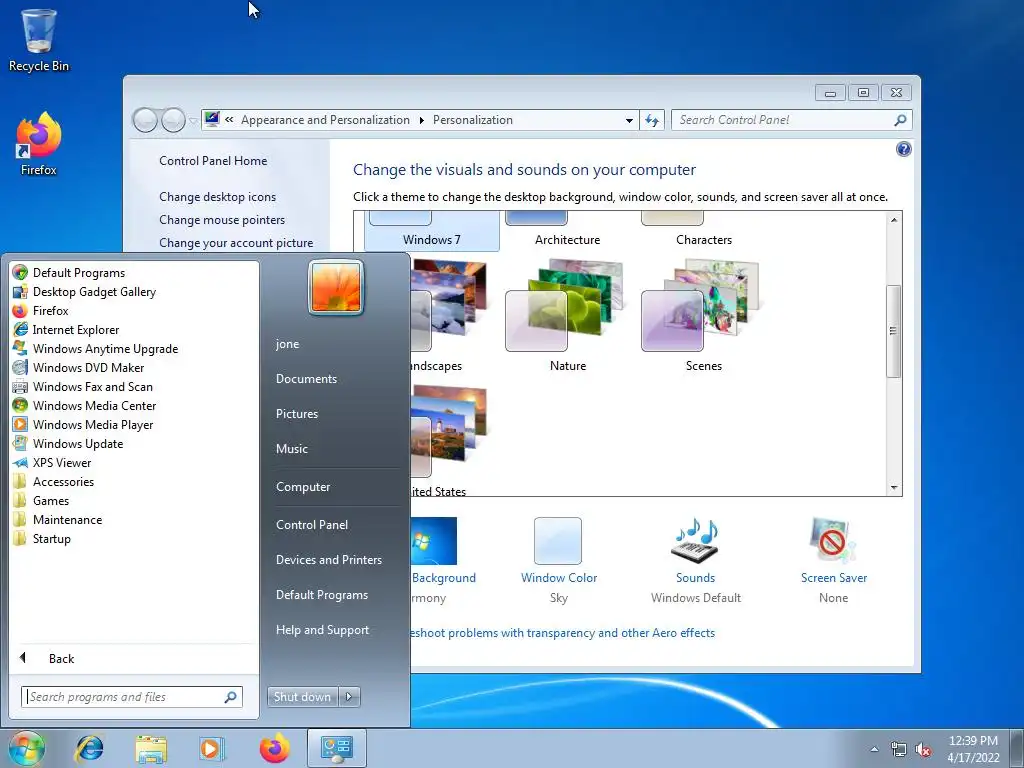The height and width of the screenshot is (768, 1024).
Task: Open the Recycle Bin desktop icon
Action: [x=39, y=40]
